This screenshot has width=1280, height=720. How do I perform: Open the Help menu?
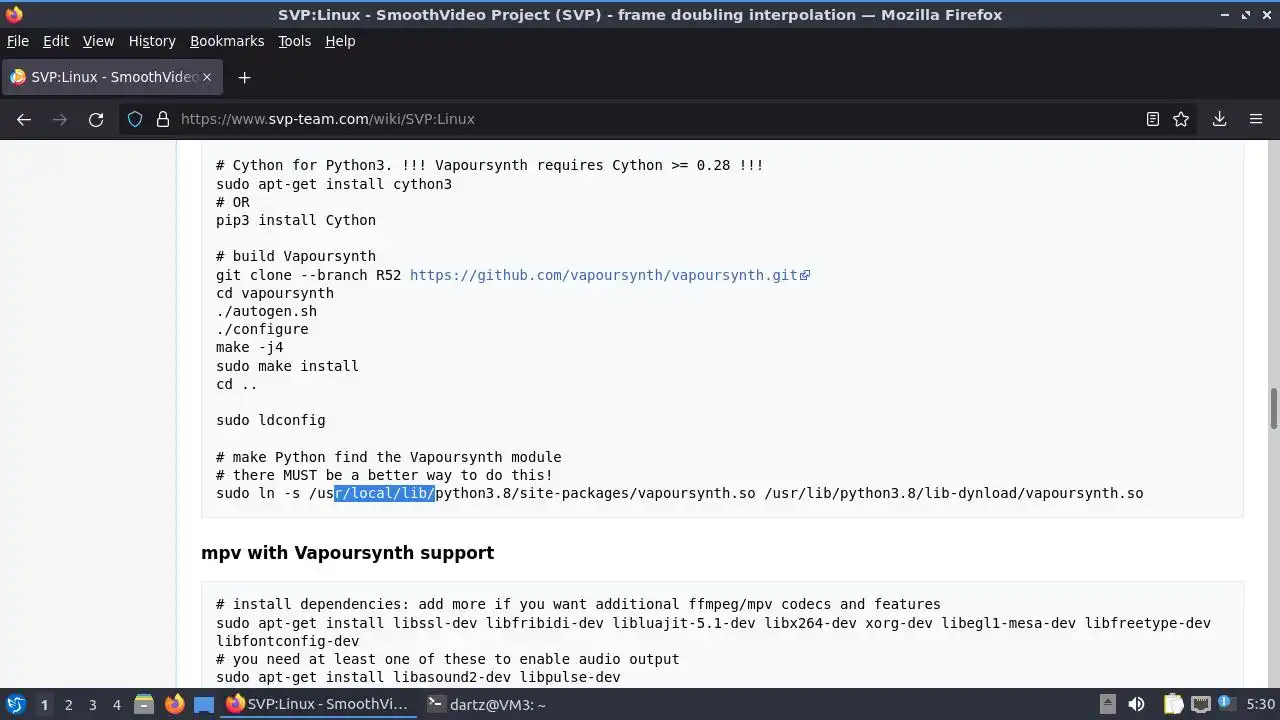coord(340,41)
